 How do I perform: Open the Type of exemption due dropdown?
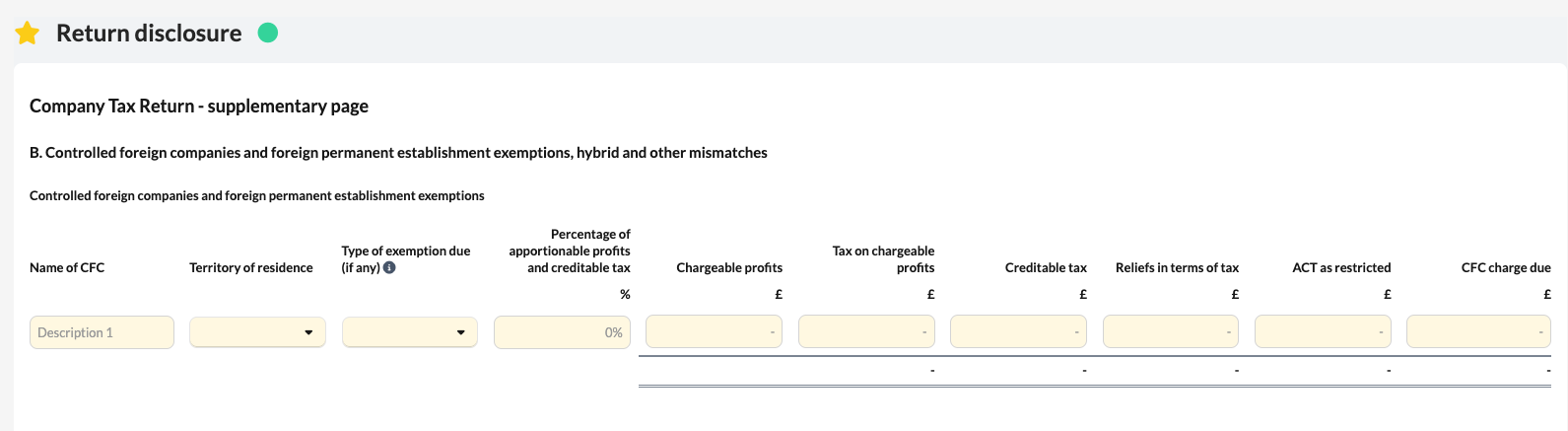coord(410,332)
